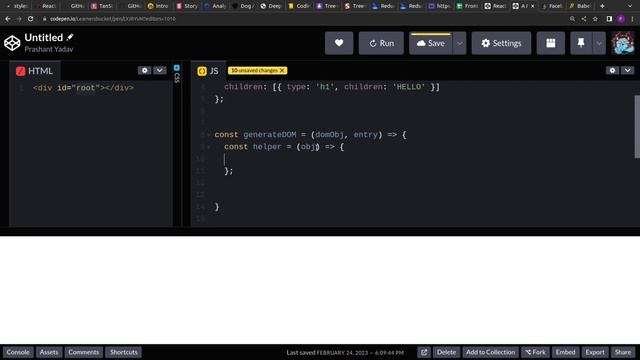
Task: Open Save options dropdown arrow
Action: [460, 43]
